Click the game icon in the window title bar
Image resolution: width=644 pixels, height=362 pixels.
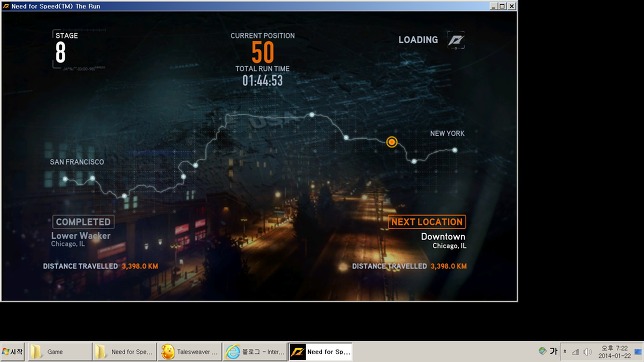(x=6, y=6)
